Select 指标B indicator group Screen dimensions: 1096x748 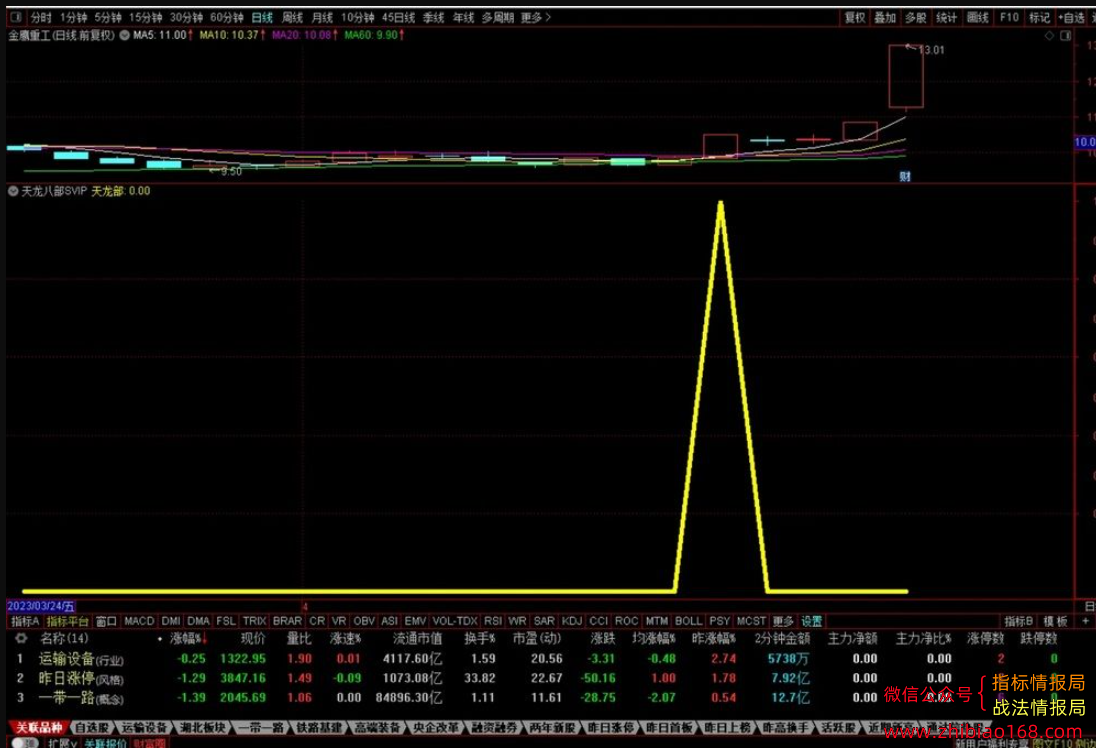pos(1018,621)
